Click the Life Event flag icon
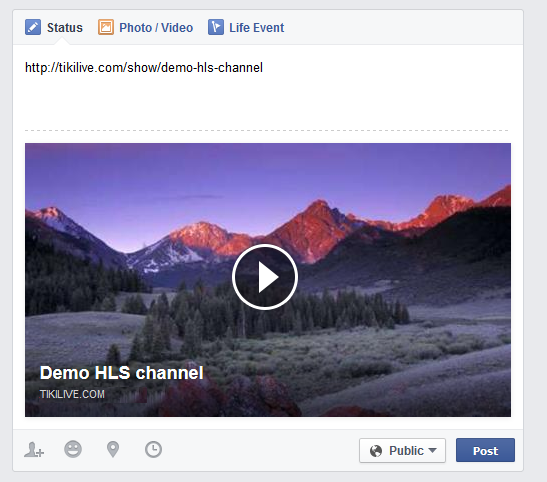This screenshot has height=482, width=547. coord(216,27)
